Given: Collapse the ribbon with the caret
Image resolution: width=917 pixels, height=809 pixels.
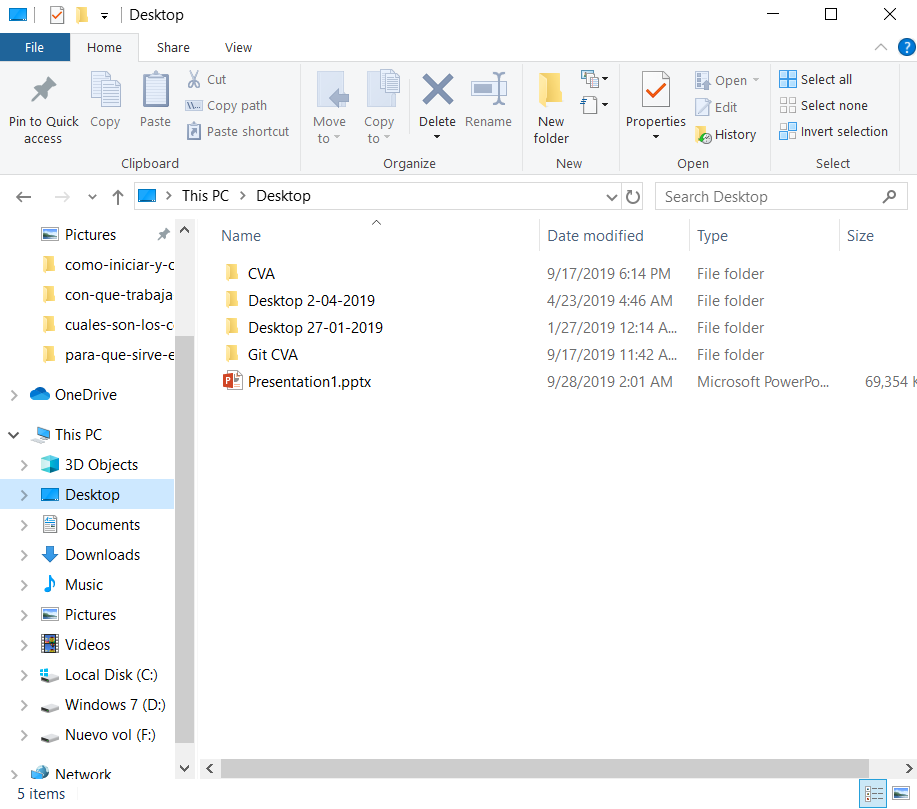Looking at the screenshot, I should (x=881, y=47).
